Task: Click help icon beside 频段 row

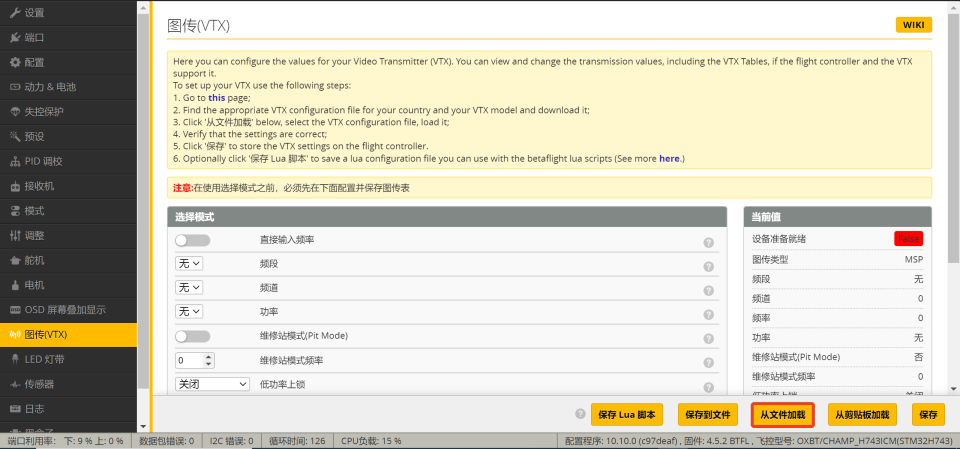Action: coord(708,266)
